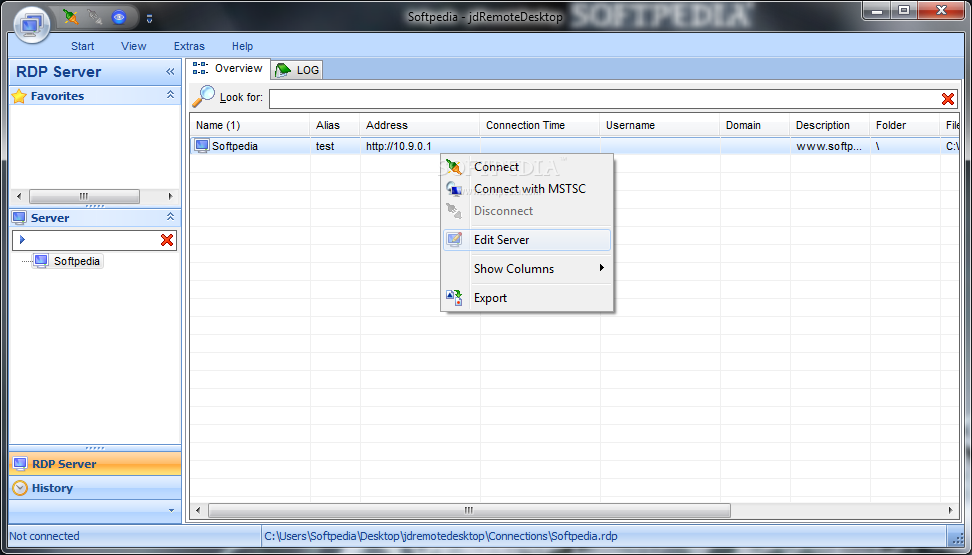Click the magnifier search icon
This screenshot has width=972, height=555.
pos(203,96)
